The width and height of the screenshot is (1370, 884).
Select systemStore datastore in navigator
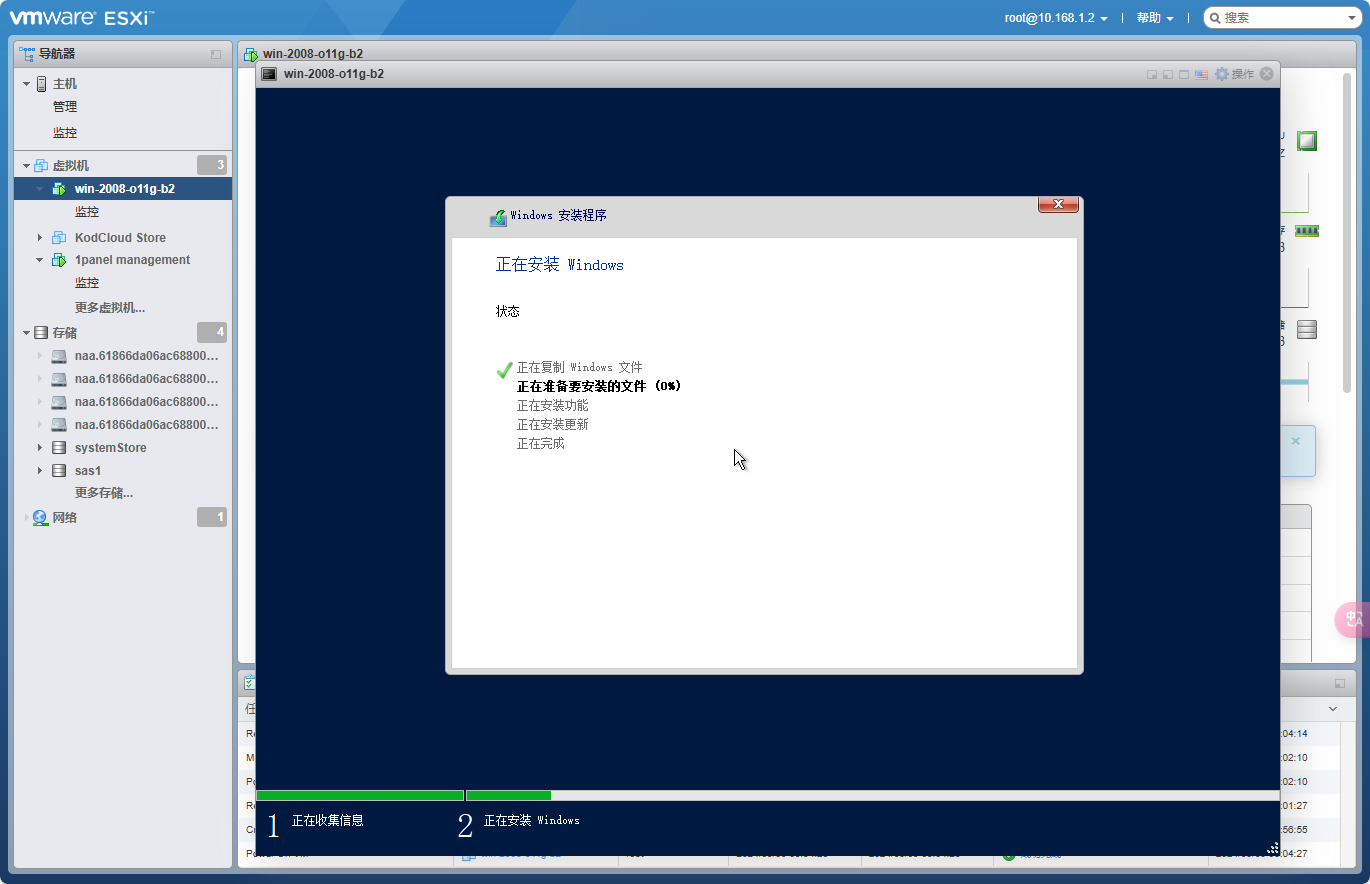pos(111,448)
